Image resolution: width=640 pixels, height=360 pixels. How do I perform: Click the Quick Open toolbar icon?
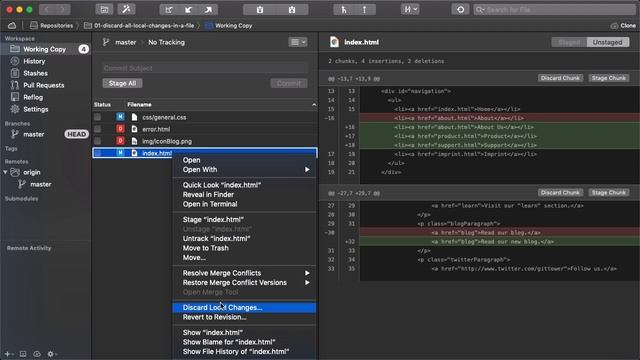pos(104,9)
